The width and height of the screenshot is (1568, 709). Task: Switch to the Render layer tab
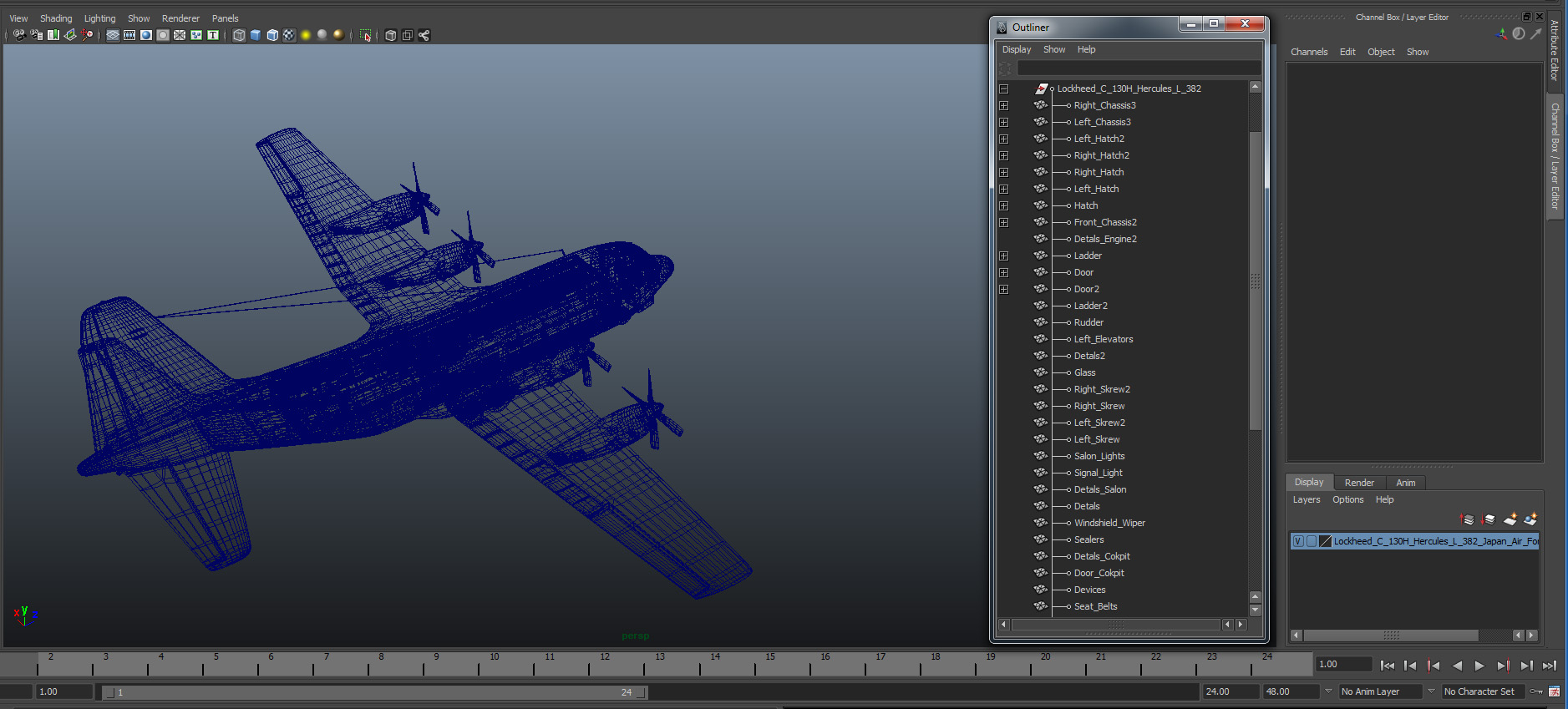pos(1359,483)
